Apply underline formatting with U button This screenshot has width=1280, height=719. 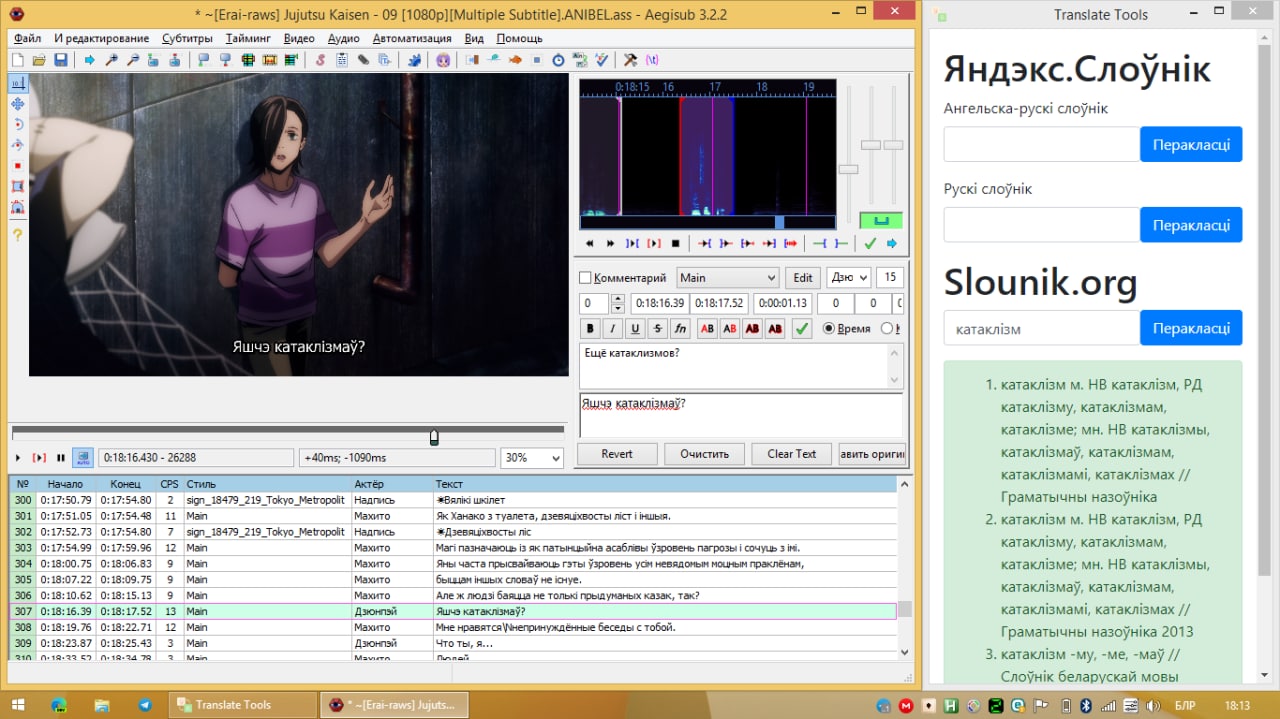635,328
